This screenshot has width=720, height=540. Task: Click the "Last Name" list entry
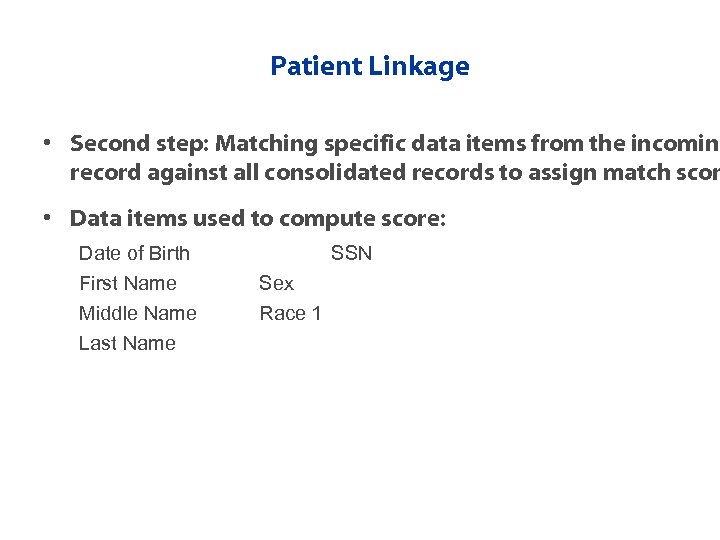127,343
